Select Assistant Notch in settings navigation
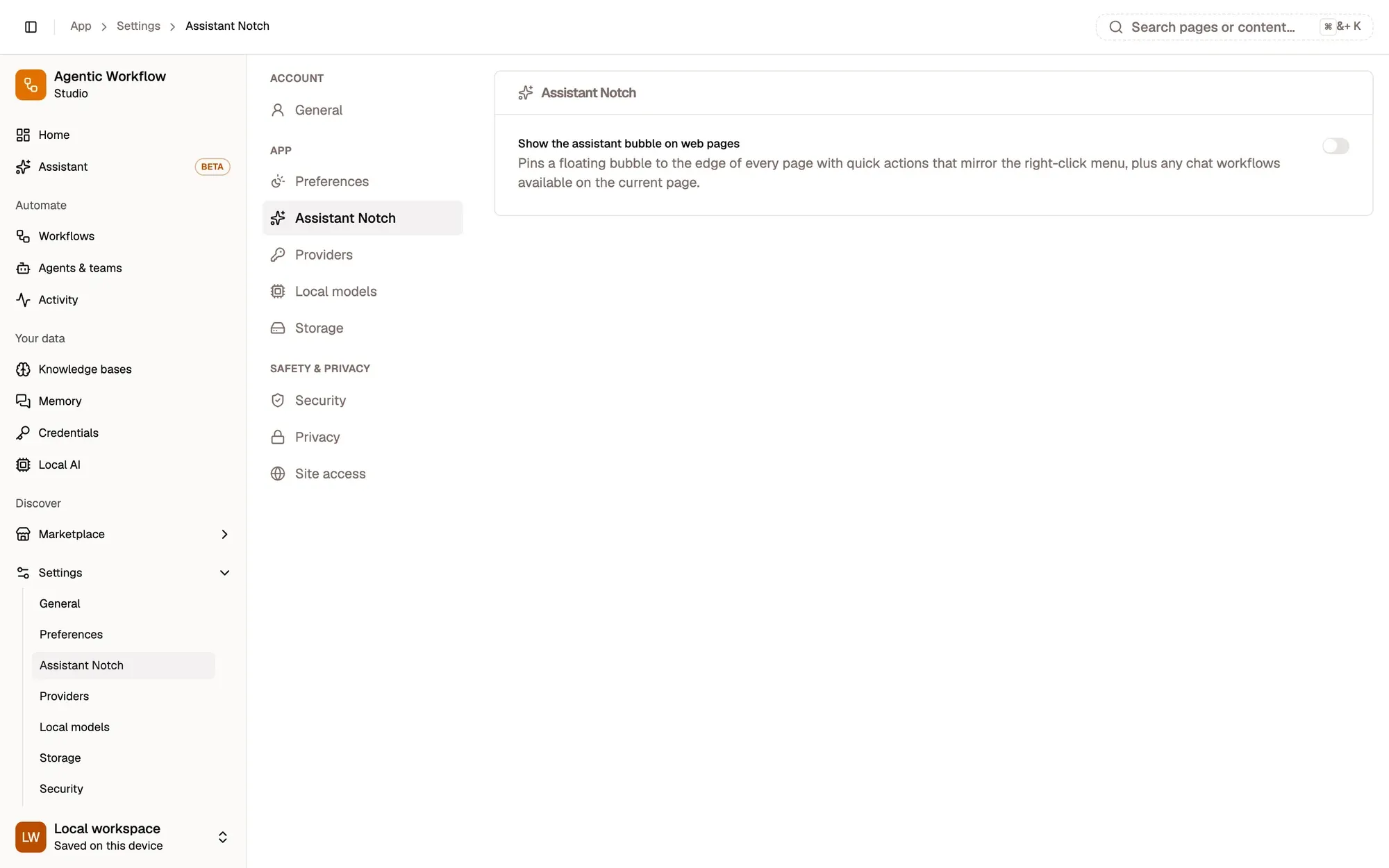1389x868 pixels. tap(363, 218)
